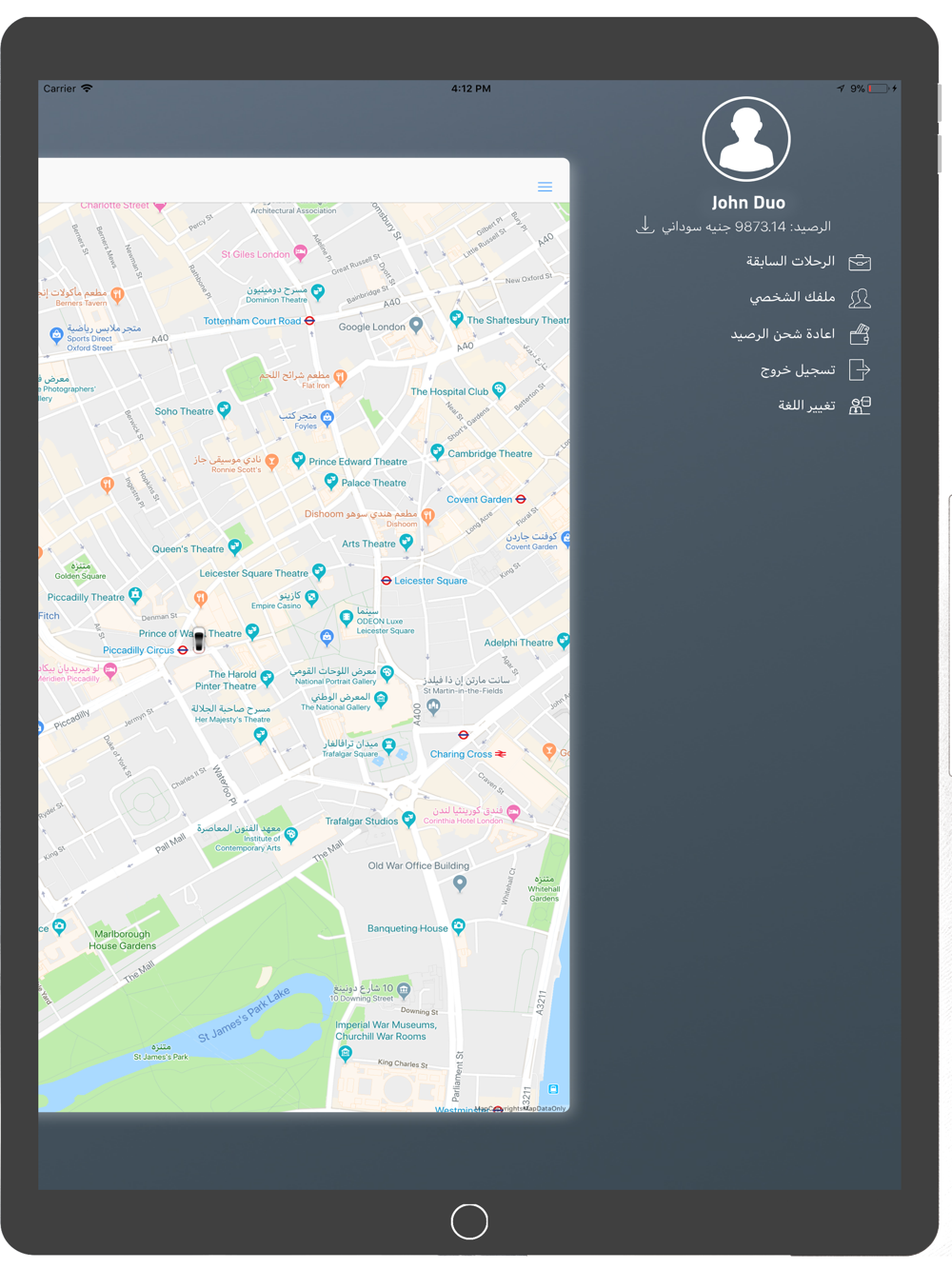Tap the iPad home button

(469, 1221)
